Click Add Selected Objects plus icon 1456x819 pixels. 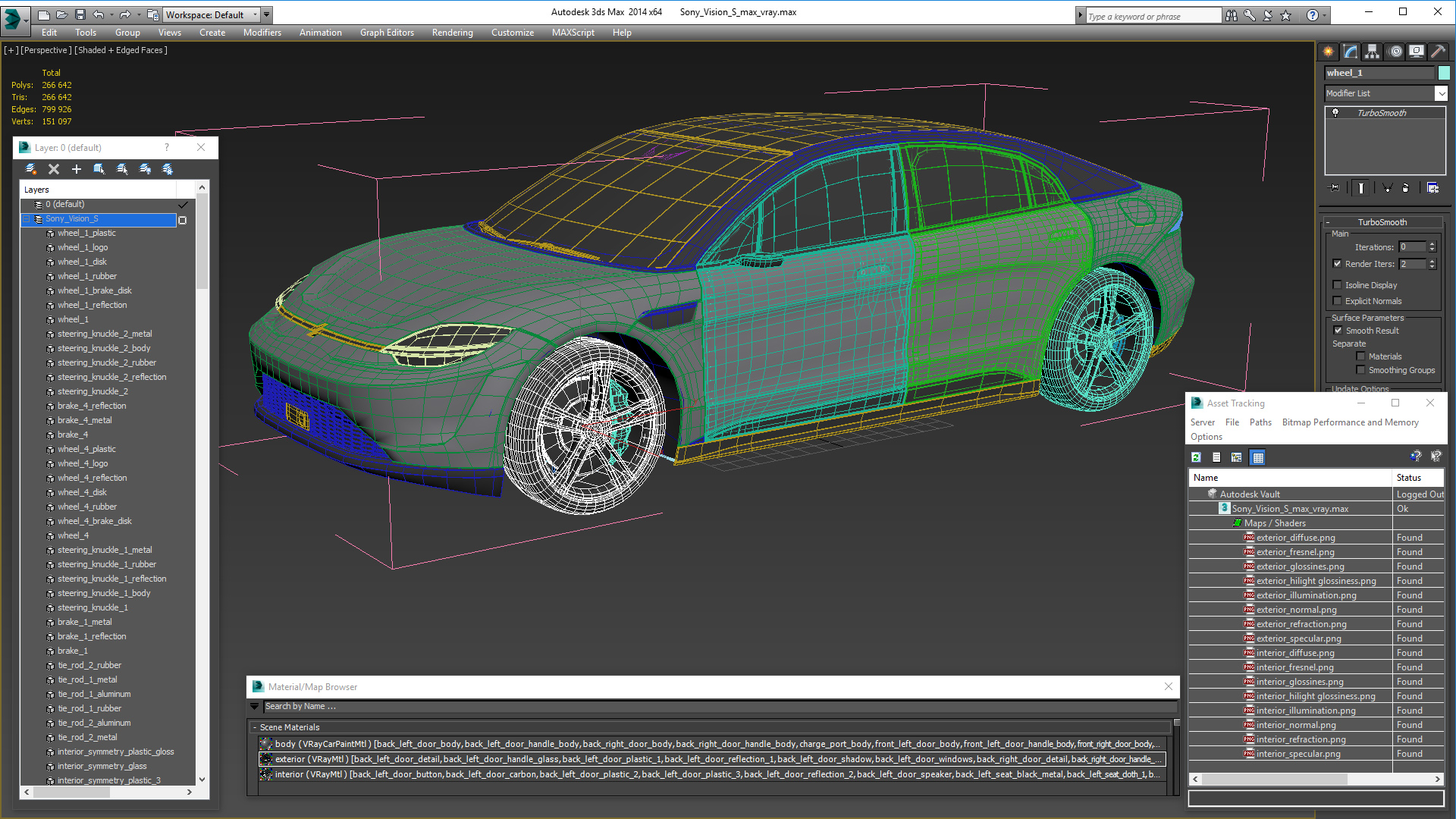(77, 169)
